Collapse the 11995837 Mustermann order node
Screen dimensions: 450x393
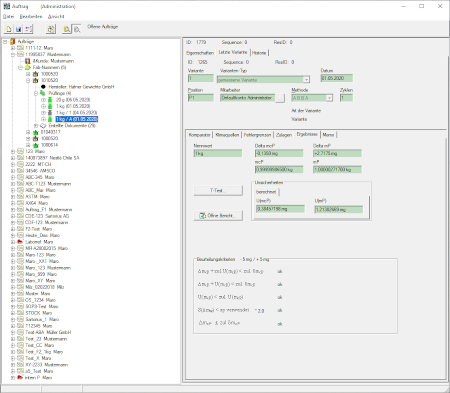coord(13,55)
